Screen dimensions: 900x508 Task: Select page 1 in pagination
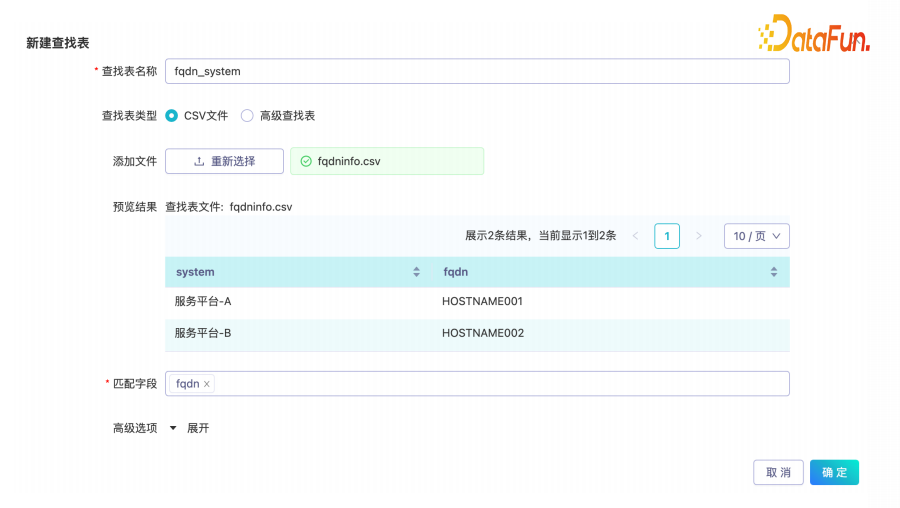[667, 236]
